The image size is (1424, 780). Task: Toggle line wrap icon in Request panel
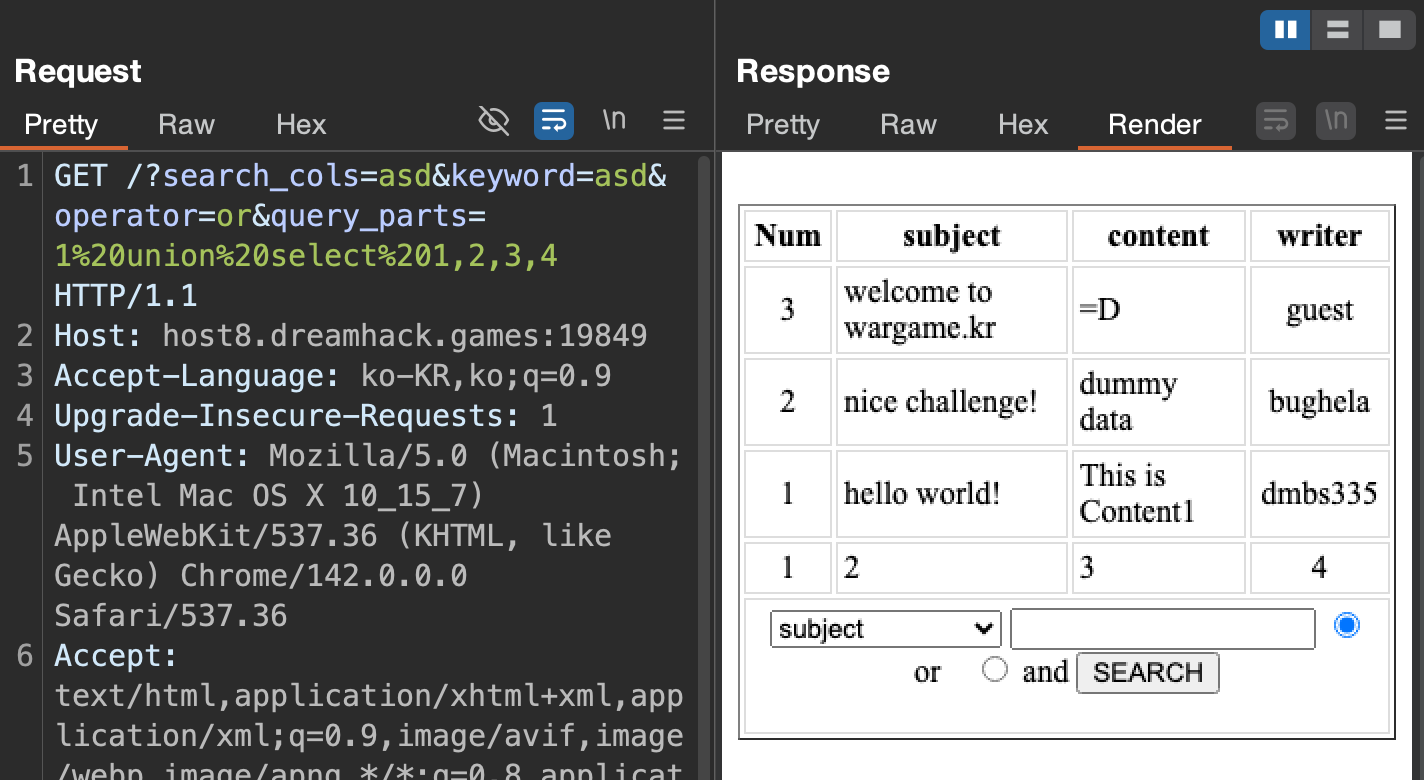[553, 121]
